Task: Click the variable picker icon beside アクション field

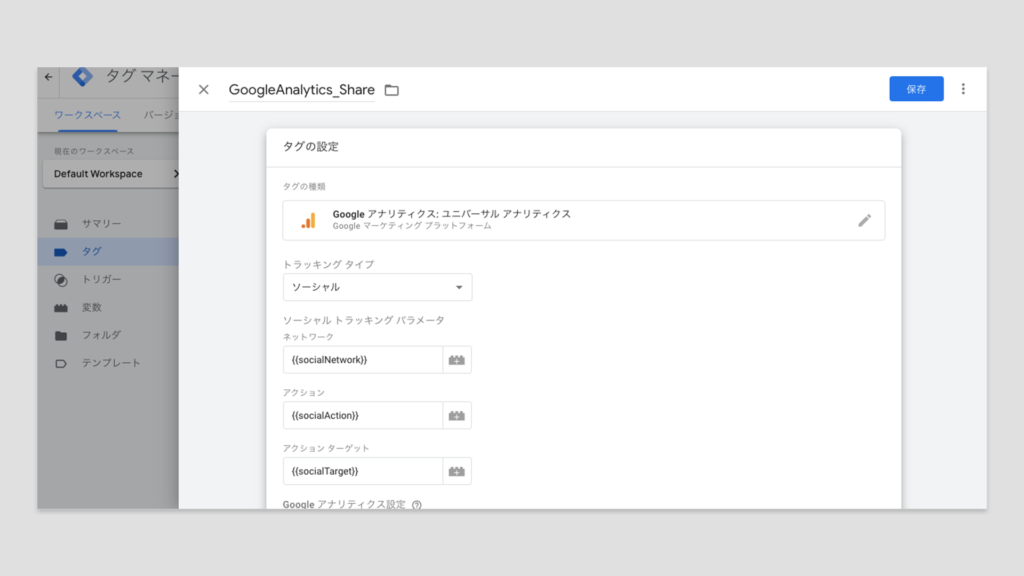Action: pos(457,416)
